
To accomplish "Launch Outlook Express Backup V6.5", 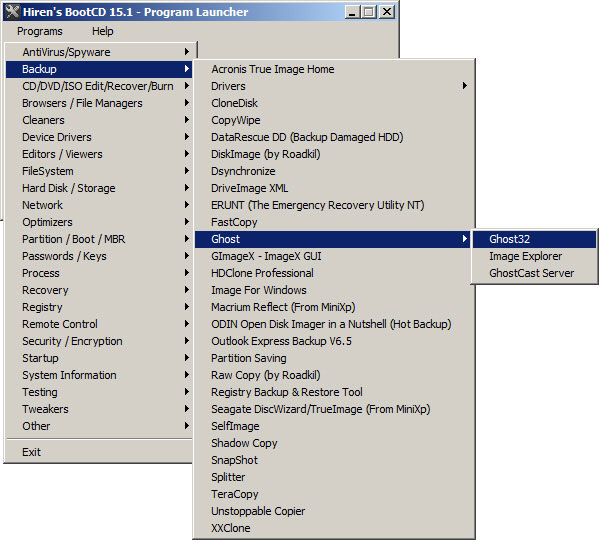I will click(333, 341).
